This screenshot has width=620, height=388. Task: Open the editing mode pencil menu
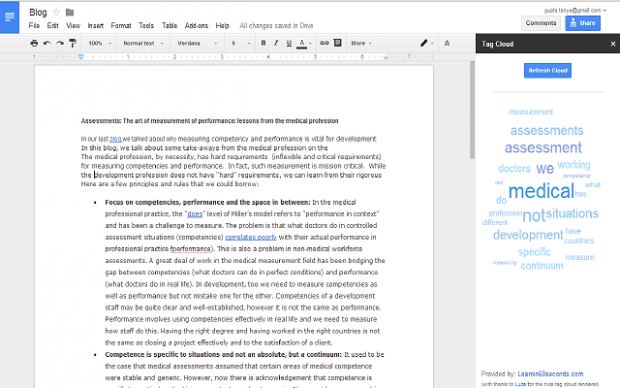point(427,43)
